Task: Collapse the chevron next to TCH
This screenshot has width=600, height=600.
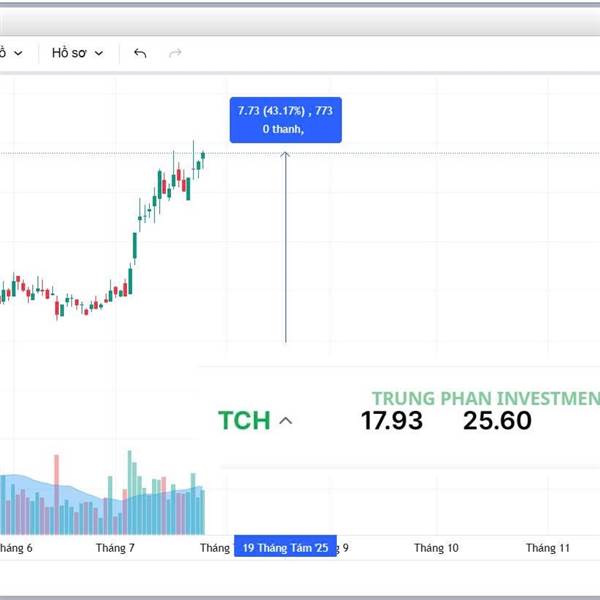Action: click(x=286, y=421)
